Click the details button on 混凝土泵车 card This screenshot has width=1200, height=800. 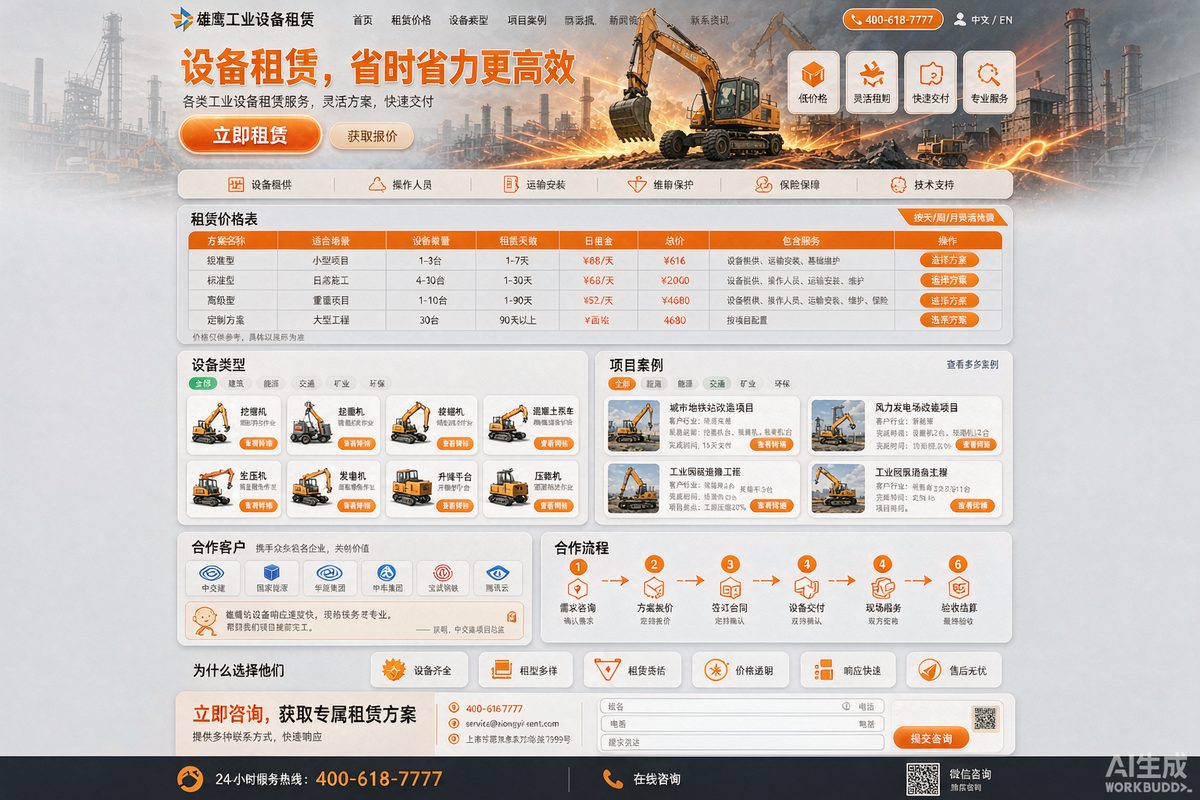pyautogui.click(x=553, y=443)
